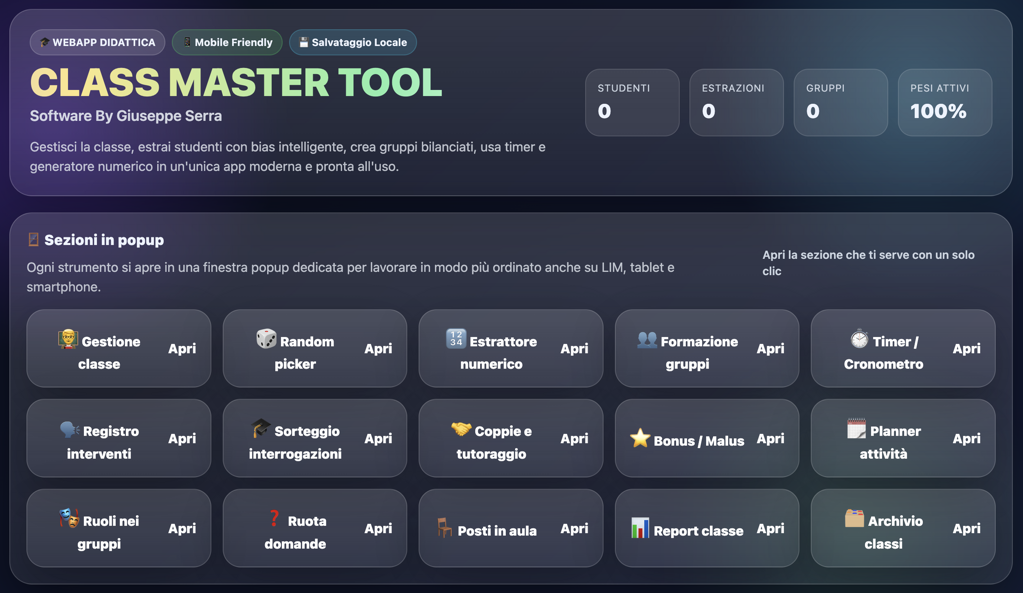Click the Salvataggio Locale badge
This screenshot has width=1023, height=593.
(x=353, y=42)
